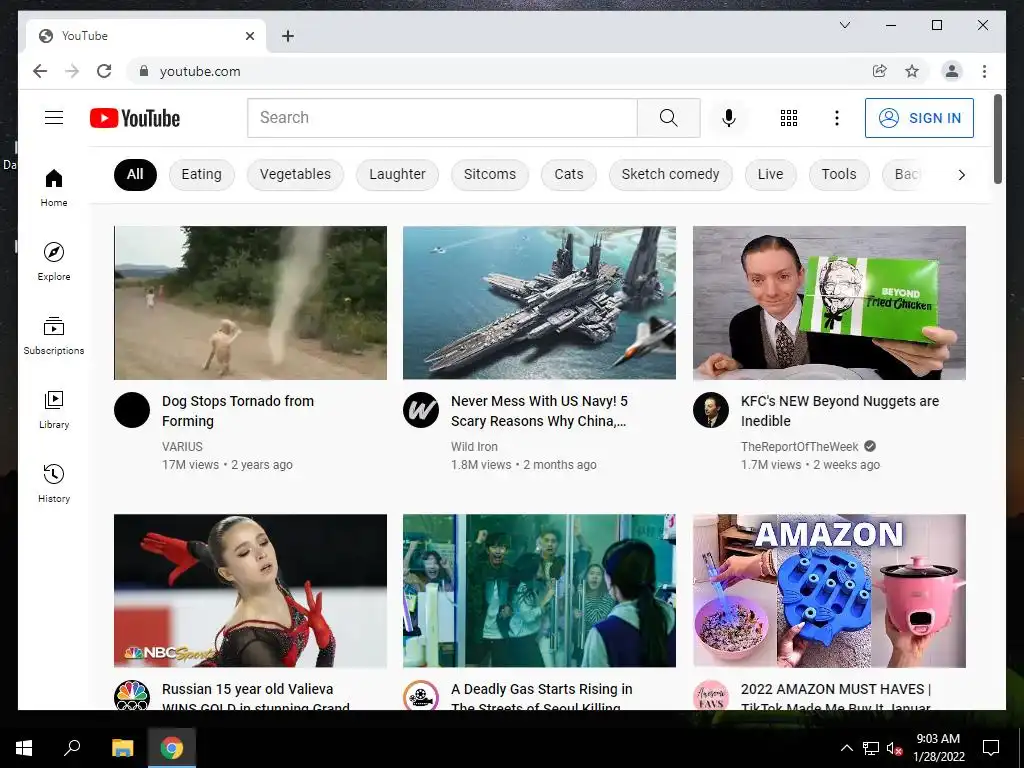Open a new tab with the plus button
Screen dimensions: 1024x768
[x=288, y=36]
